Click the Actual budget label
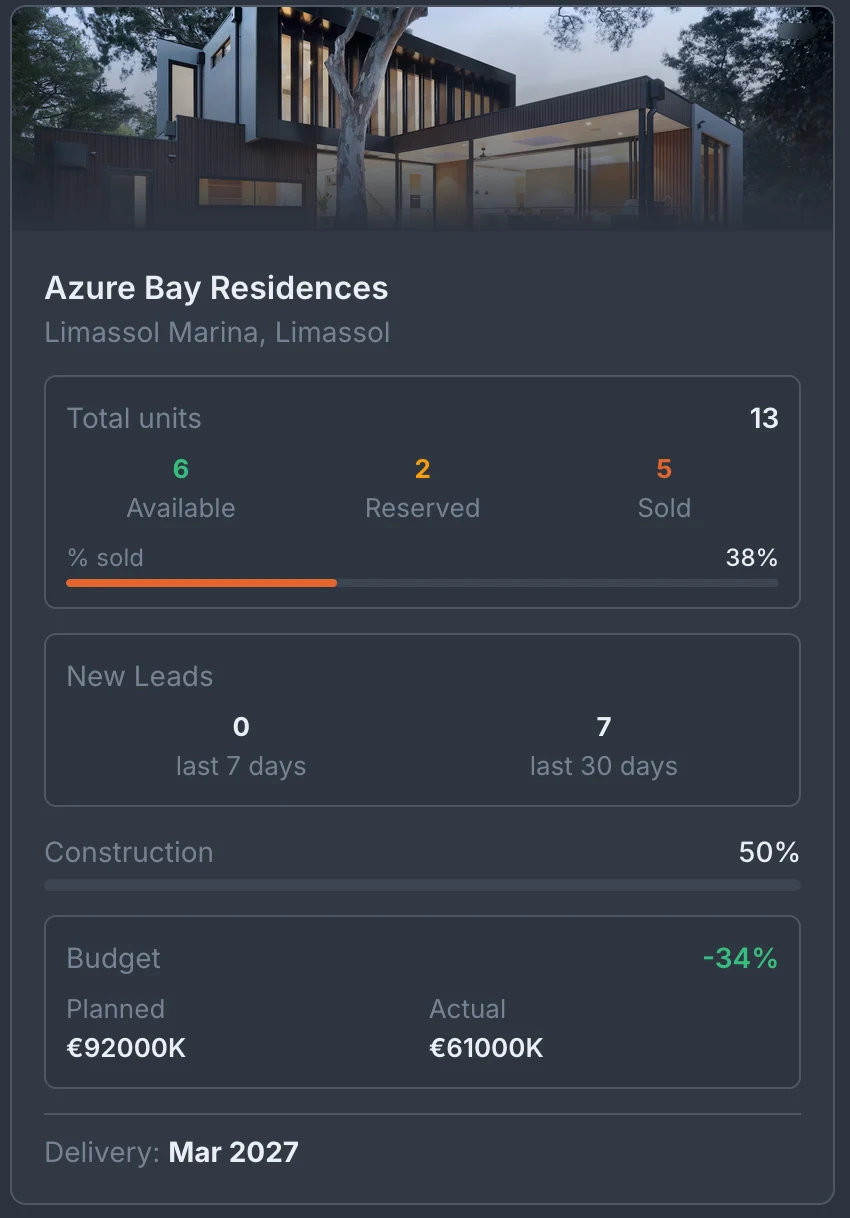 click(467, 1009)
